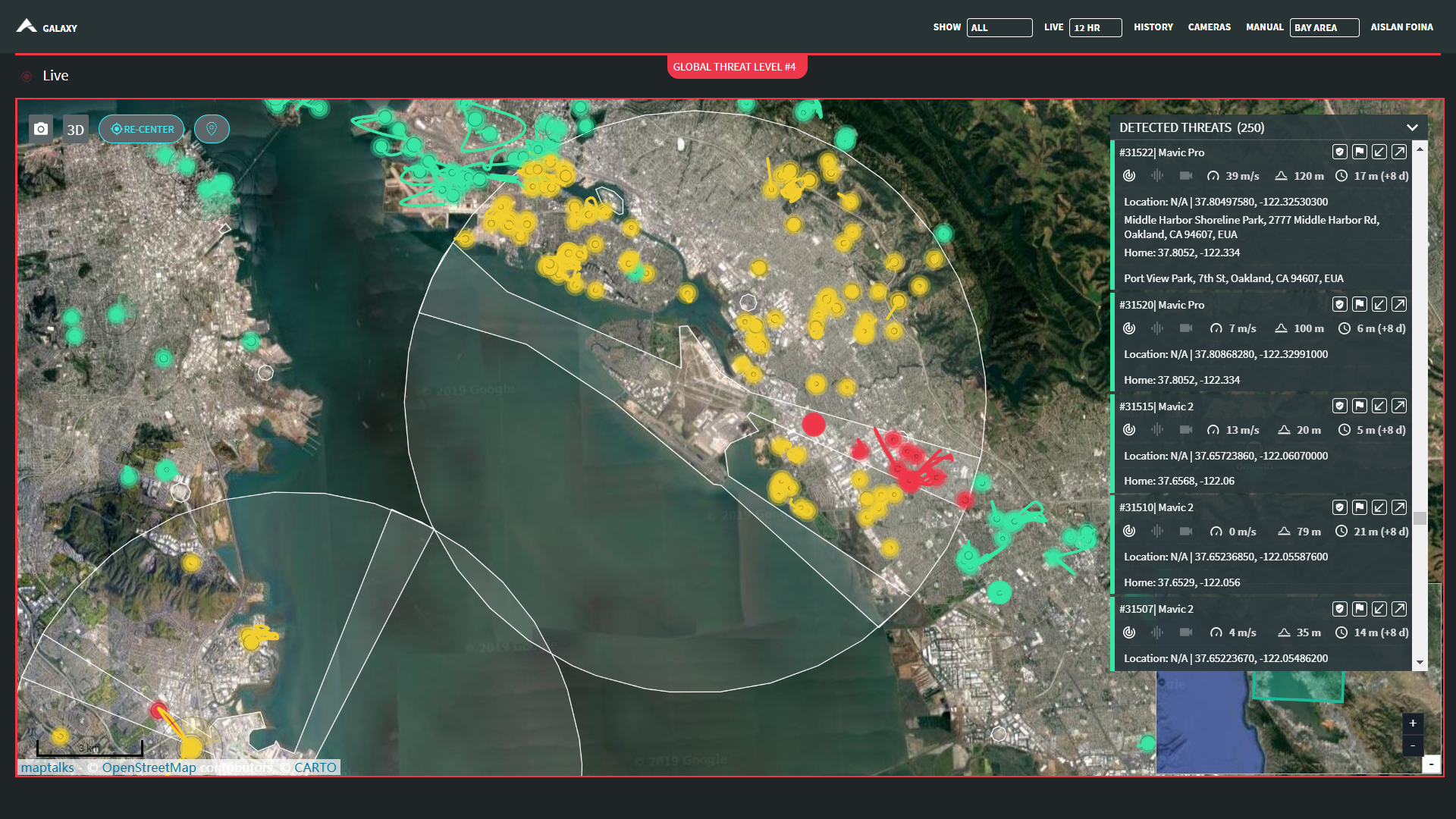Click the Galaxy logo icon
This screenshot has width=1456, height=819.
tap(27, 27)
